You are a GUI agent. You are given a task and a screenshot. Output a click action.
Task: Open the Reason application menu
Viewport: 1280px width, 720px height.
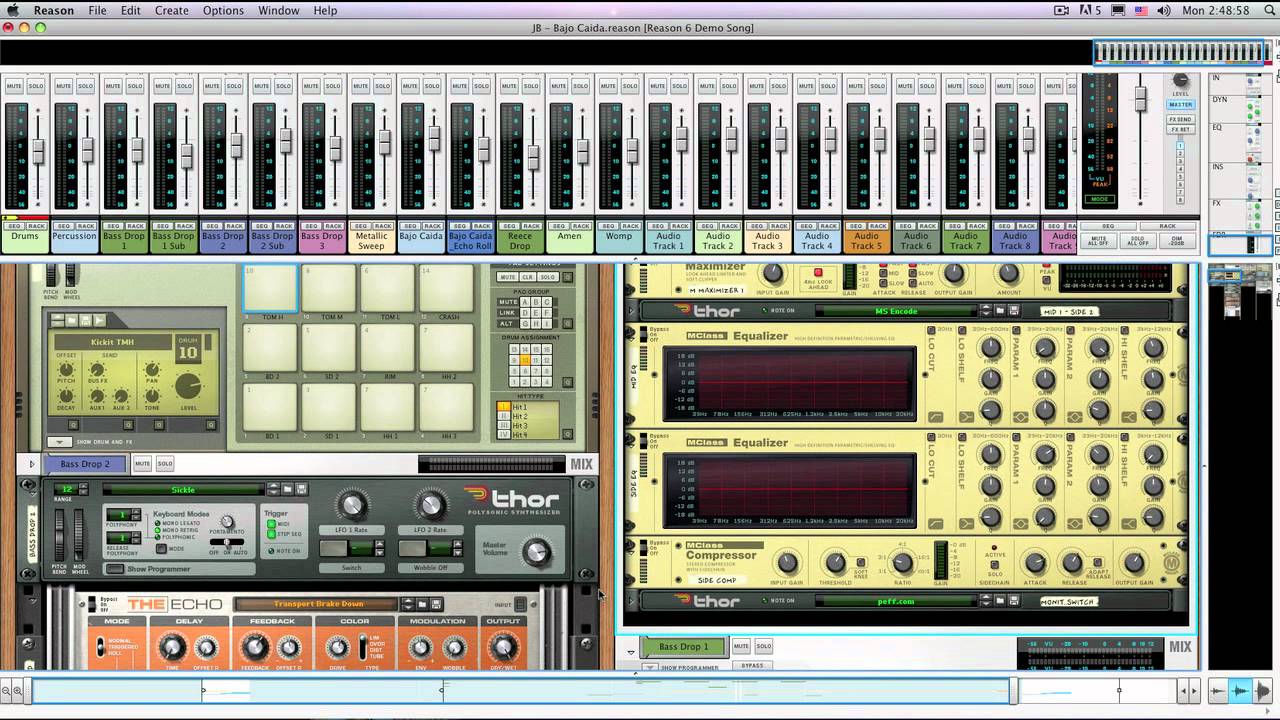54,10
